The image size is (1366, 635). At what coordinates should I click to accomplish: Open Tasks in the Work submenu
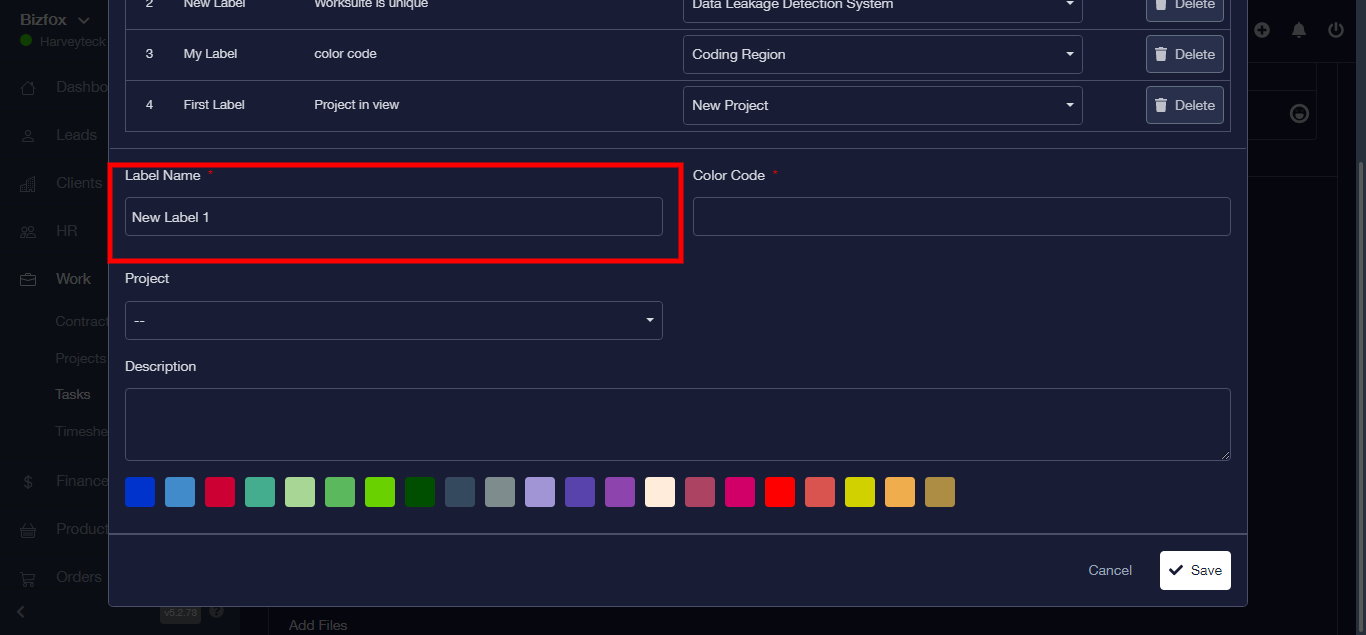[73, 394]
